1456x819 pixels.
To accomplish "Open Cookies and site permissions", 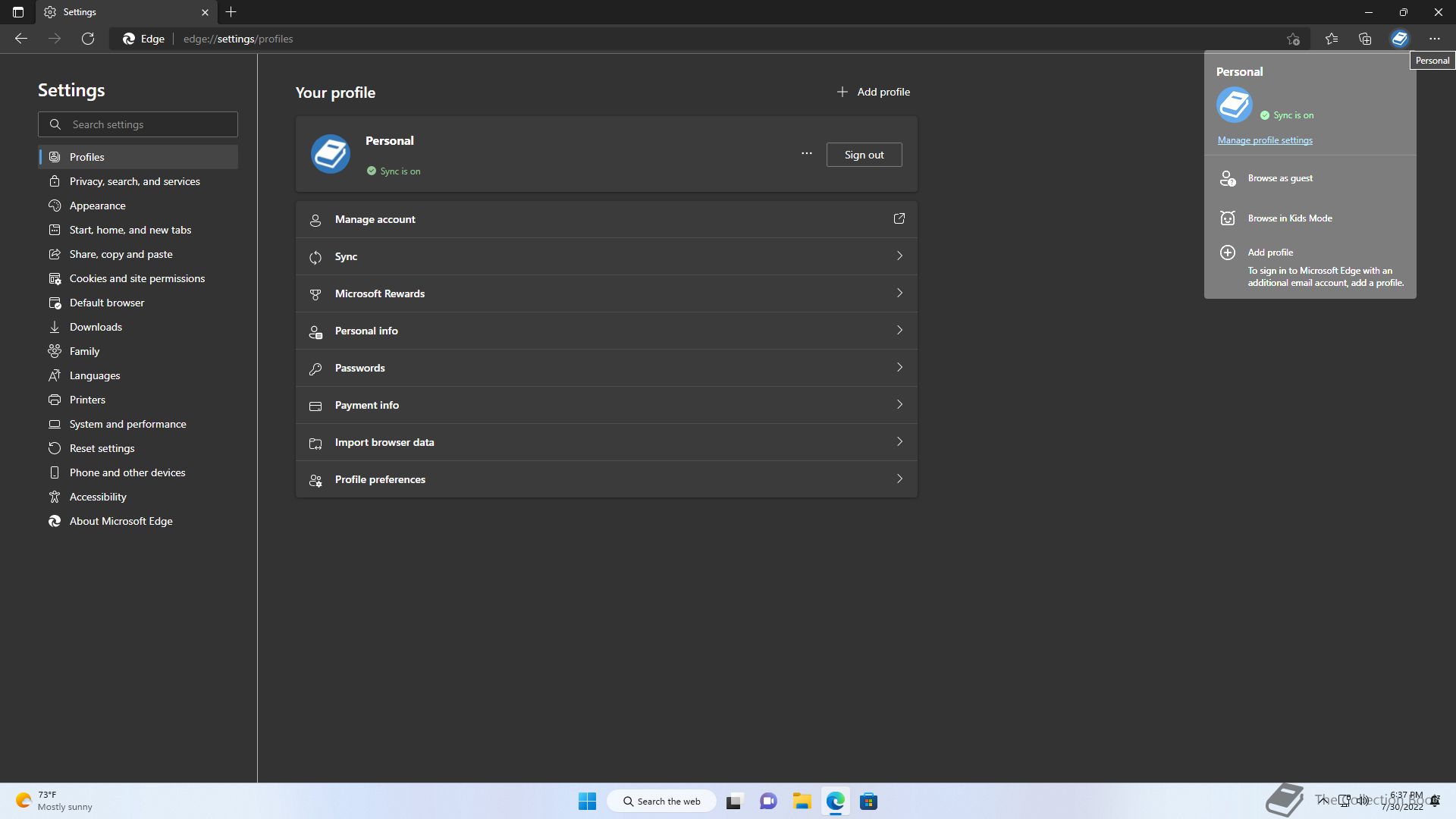I will (138, 278).
